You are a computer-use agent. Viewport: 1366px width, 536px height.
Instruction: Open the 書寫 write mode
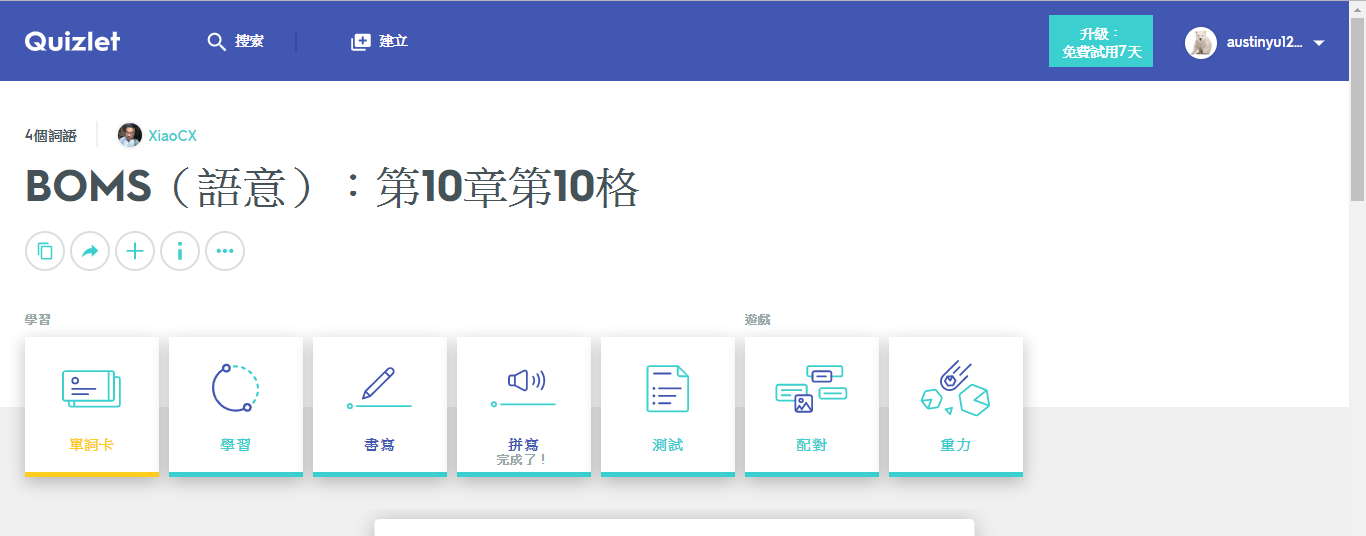tap(380, 407)
